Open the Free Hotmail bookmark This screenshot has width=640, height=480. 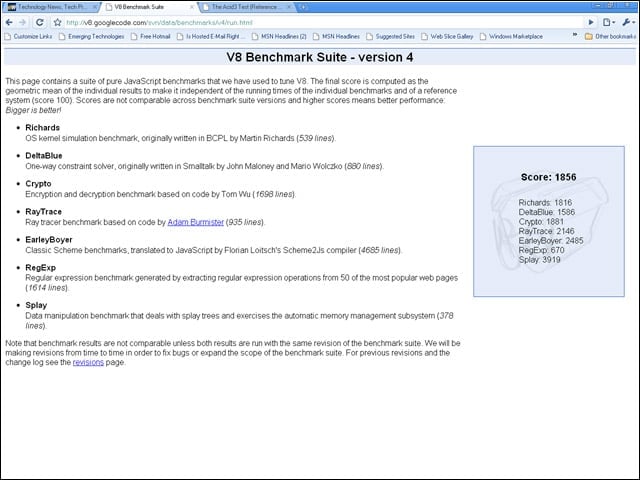(x=151, y=36)
